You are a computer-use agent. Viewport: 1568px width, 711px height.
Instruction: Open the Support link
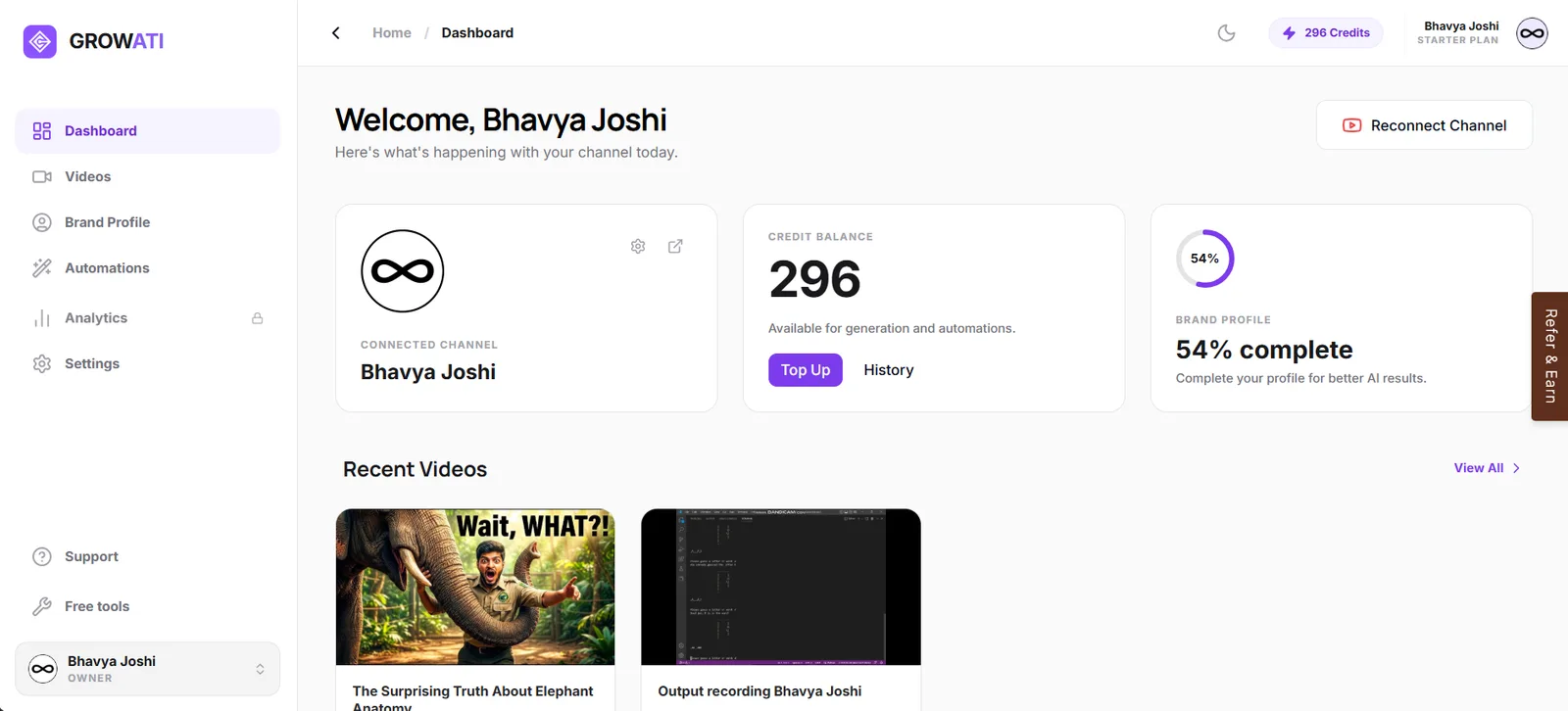[91, 556]
